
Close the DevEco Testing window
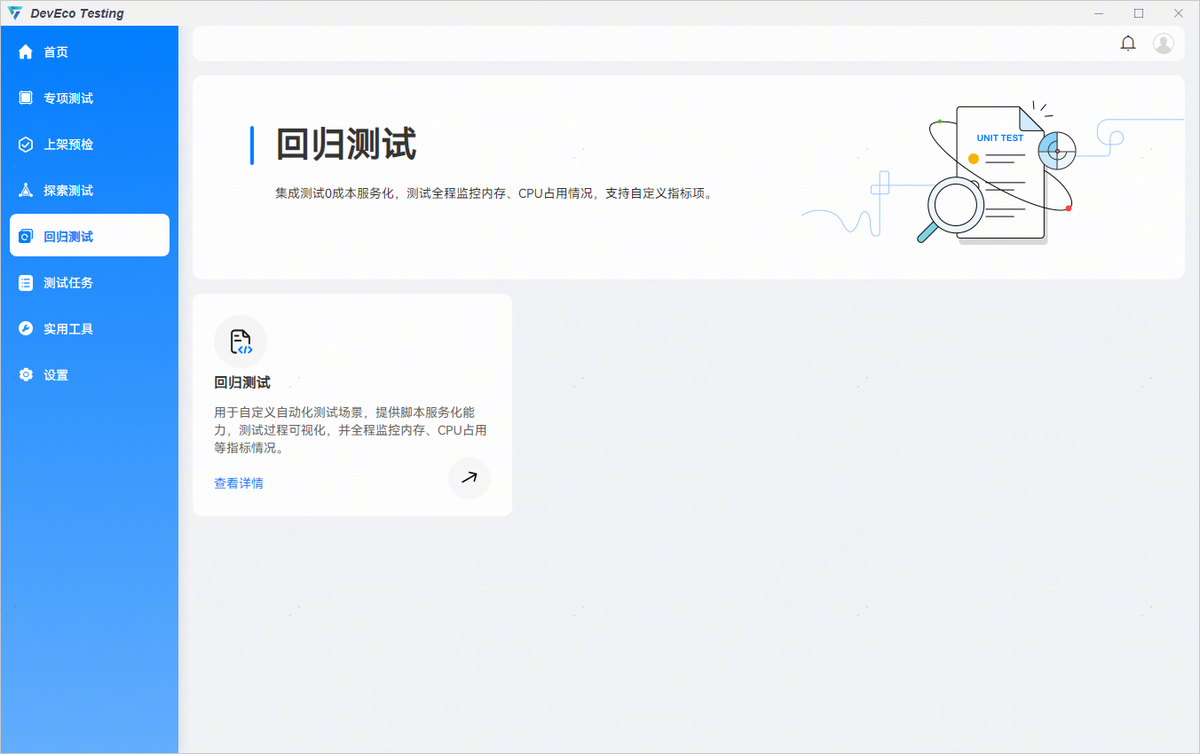pyautogui.click(x=1176, y=13)
